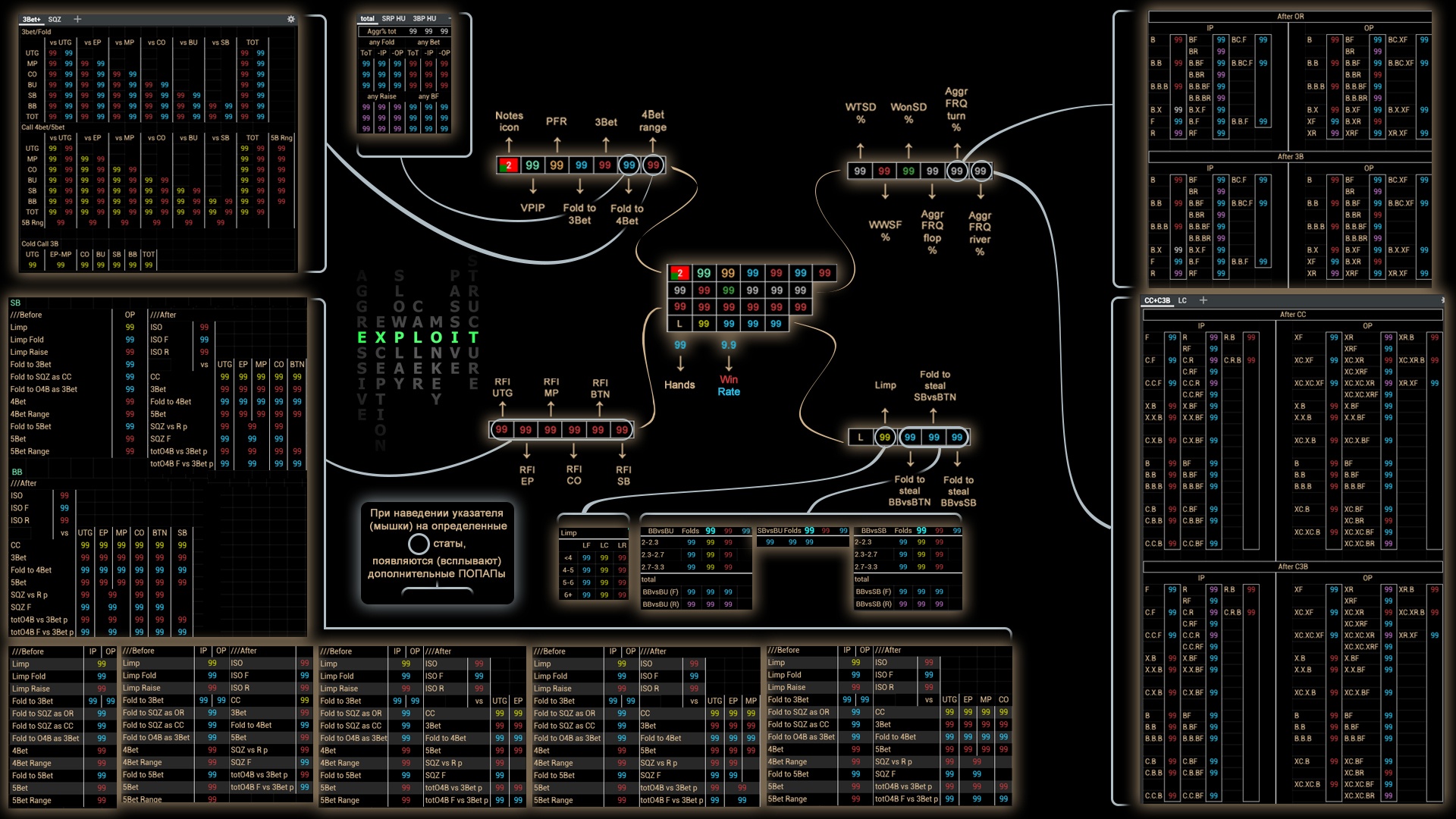Click the green WonSD % stat value
This screenshot has width=1456, height=819.
[x=908, y=171]
